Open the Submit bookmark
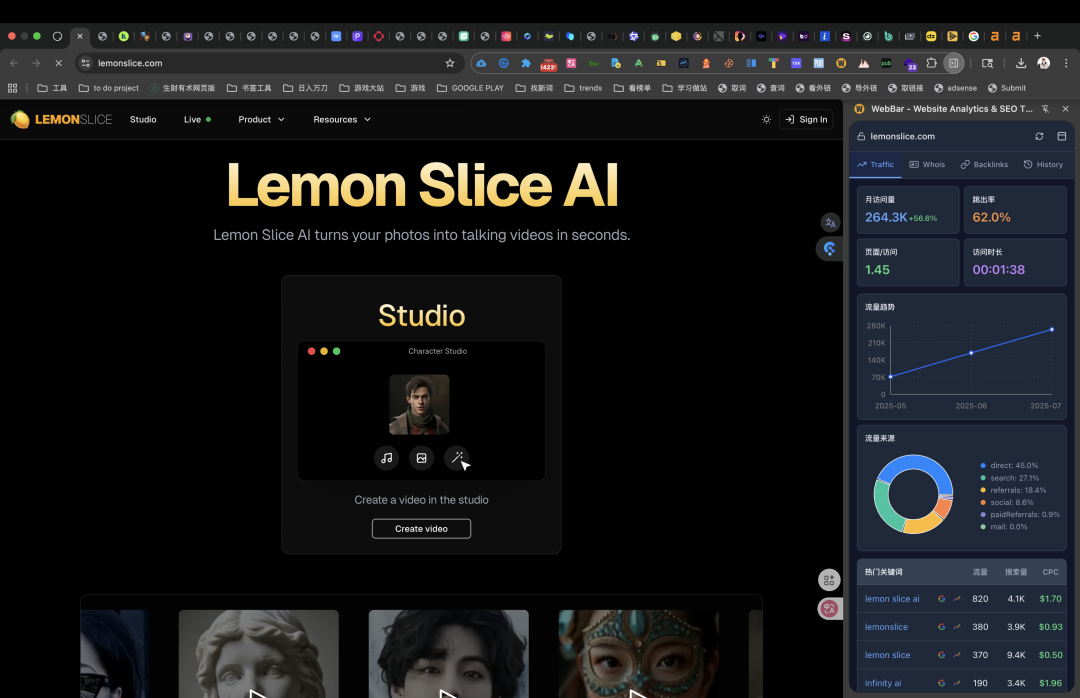 (x=1006, y=88)
